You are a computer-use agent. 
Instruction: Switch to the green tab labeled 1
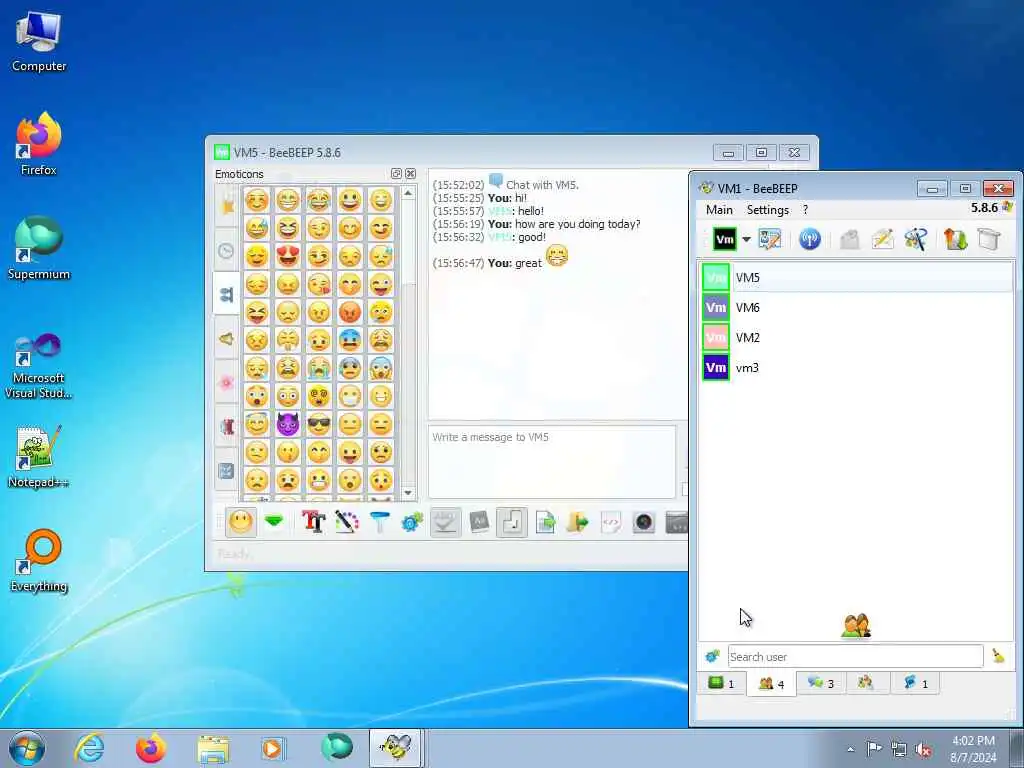722,683
